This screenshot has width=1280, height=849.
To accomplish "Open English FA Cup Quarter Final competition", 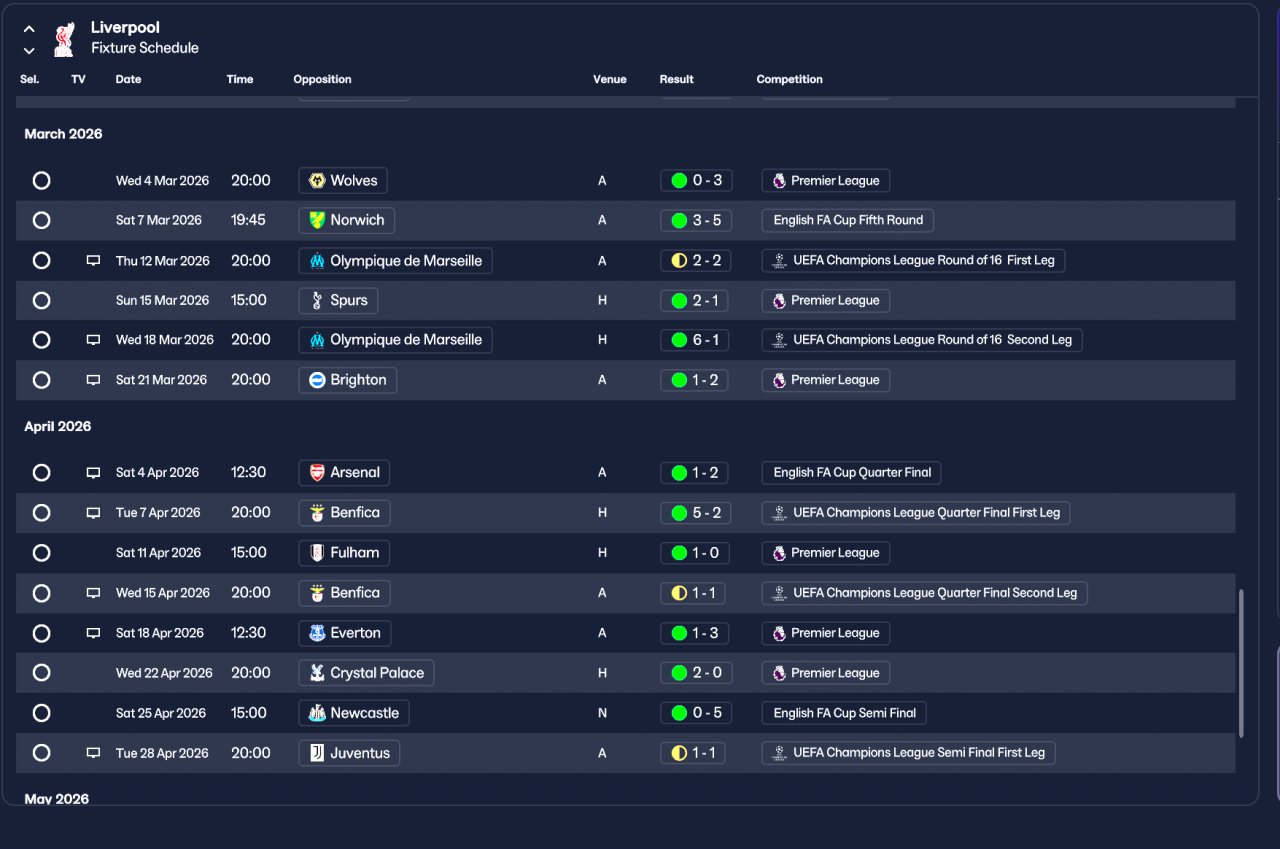I will pos(852,472).
